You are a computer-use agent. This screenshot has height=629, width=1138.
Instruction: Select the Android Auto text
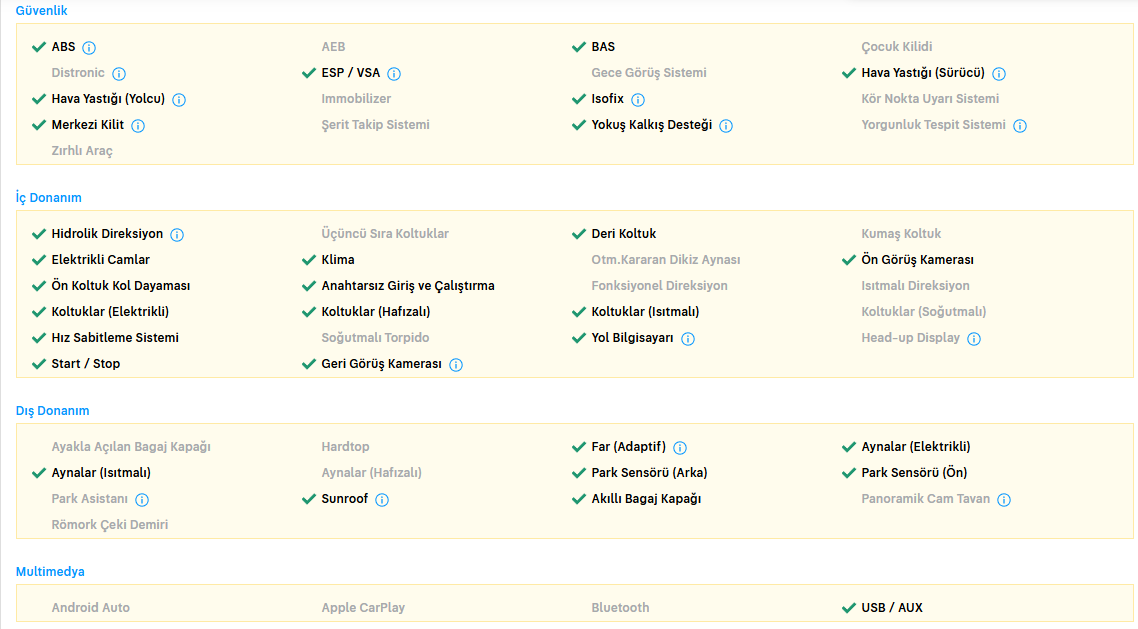tap(91, 609)
